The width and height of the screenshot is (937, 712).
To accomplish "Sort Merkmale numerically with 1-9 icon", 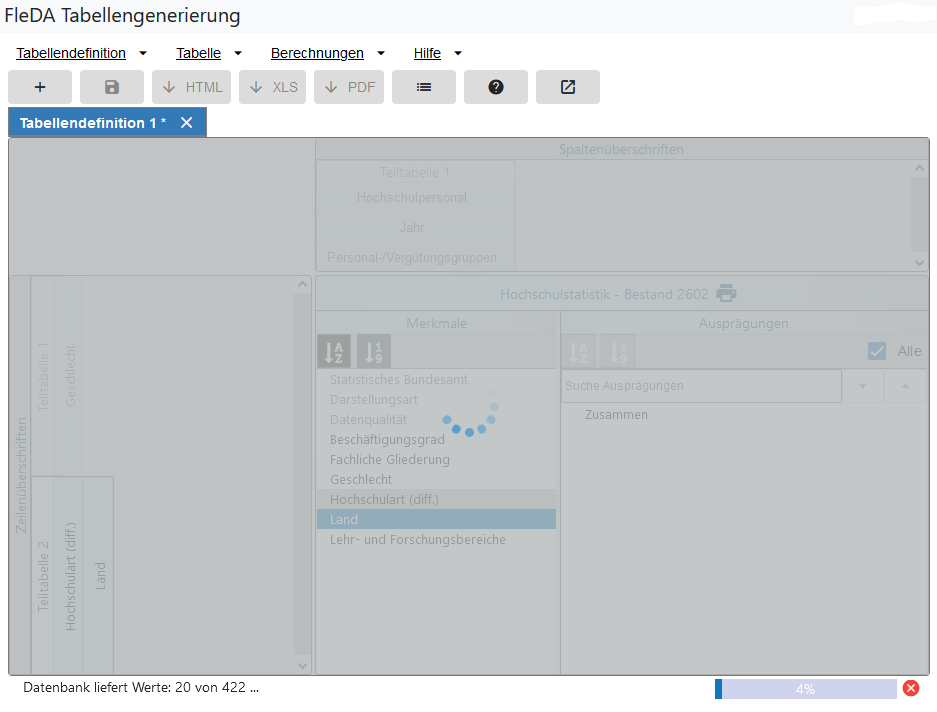I will pos(374,351).
